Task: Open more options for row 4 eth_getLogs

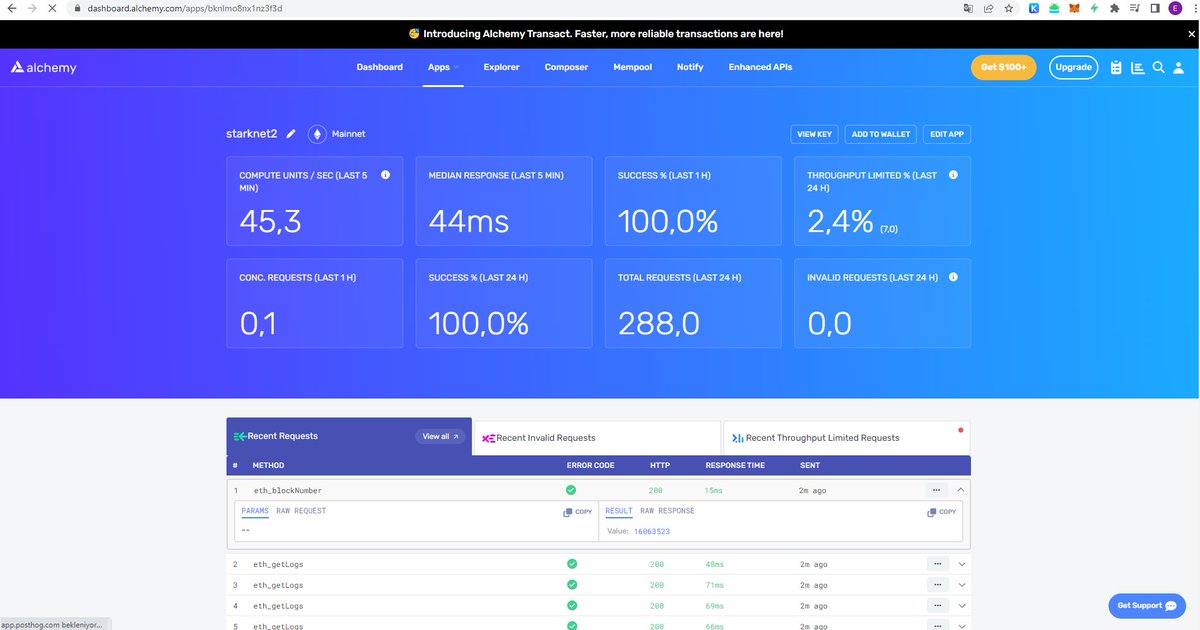Action: [x=936, y=606]
